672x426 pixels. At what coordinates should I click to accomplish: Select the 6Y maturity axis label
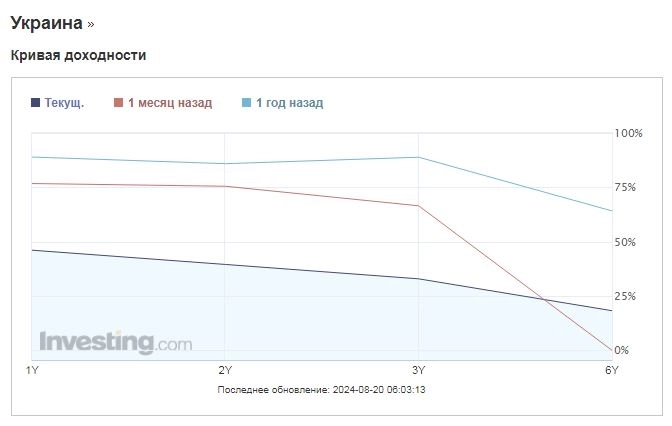[x=611, y=370]
